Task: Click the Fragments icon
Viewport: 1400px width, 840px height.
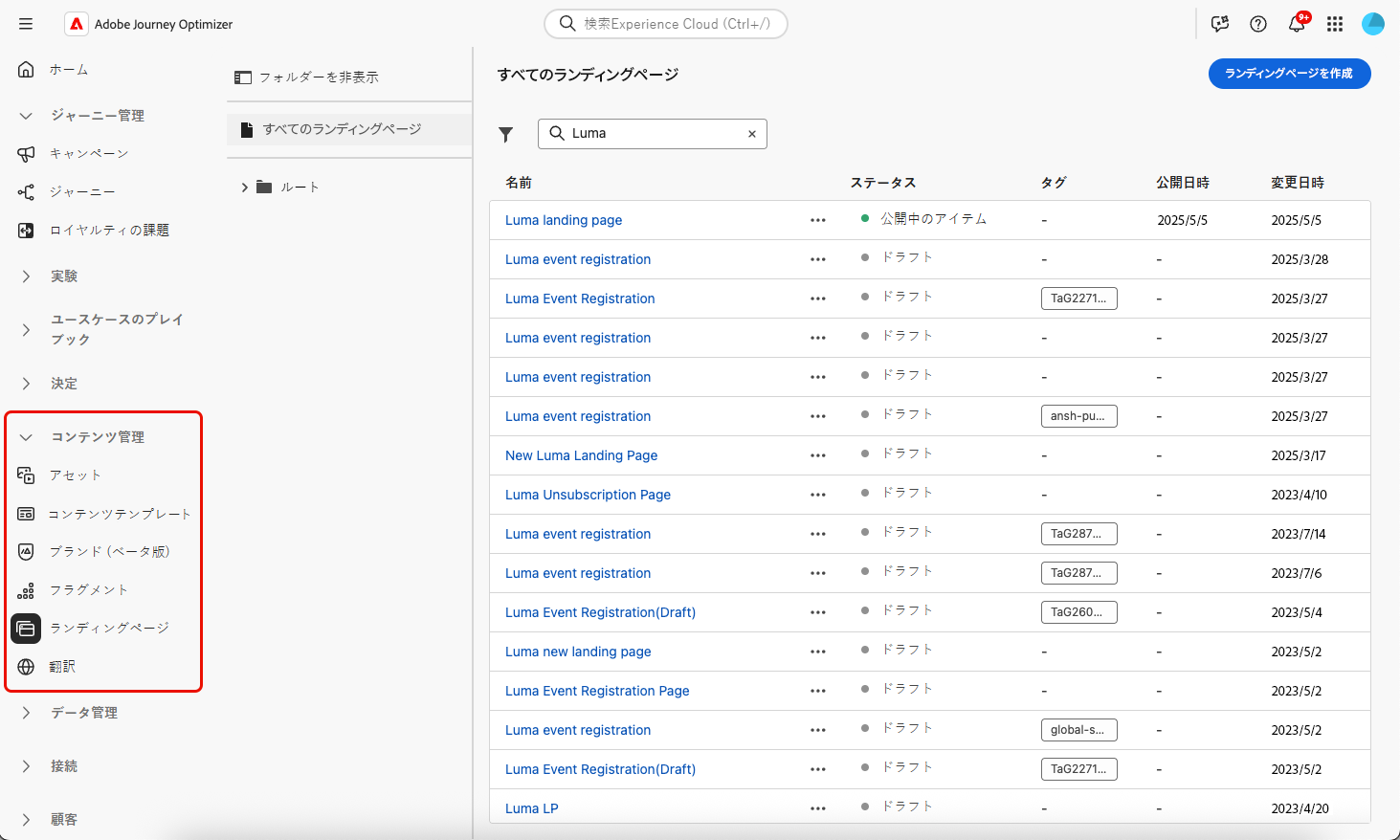Action: pyautogui.click(x=26, y=590)
